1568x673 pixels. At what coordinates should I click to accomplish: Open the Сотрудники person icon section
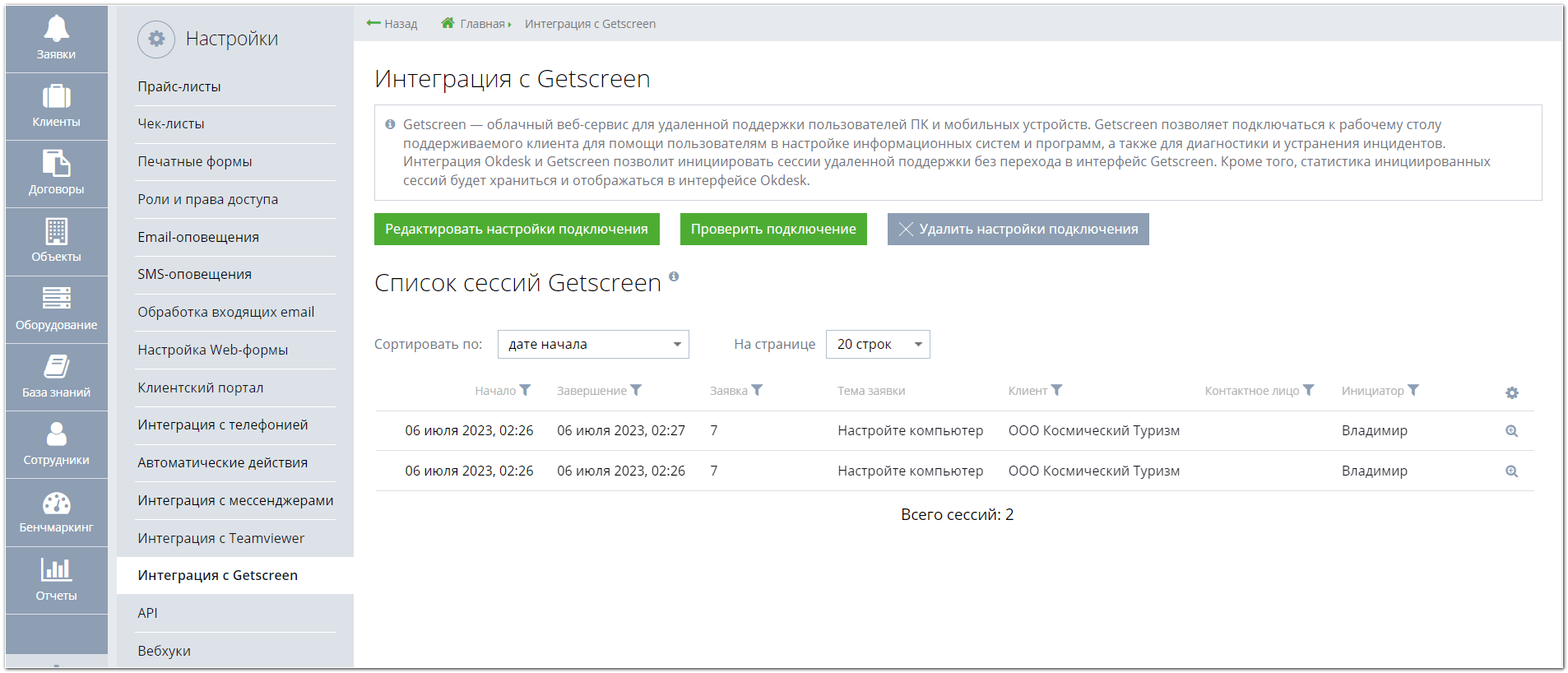click(56, 444)
